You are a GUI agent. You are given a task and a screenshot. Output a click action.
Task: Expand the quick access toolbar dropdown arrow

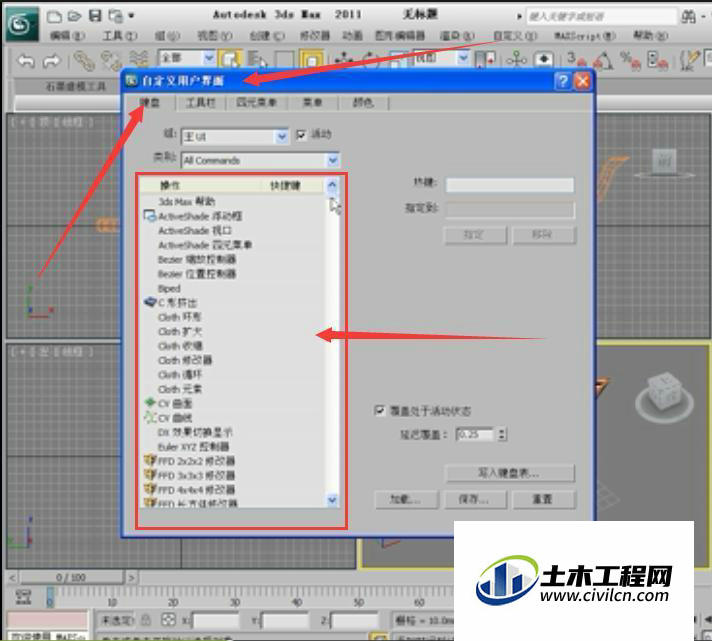[131, 16]
